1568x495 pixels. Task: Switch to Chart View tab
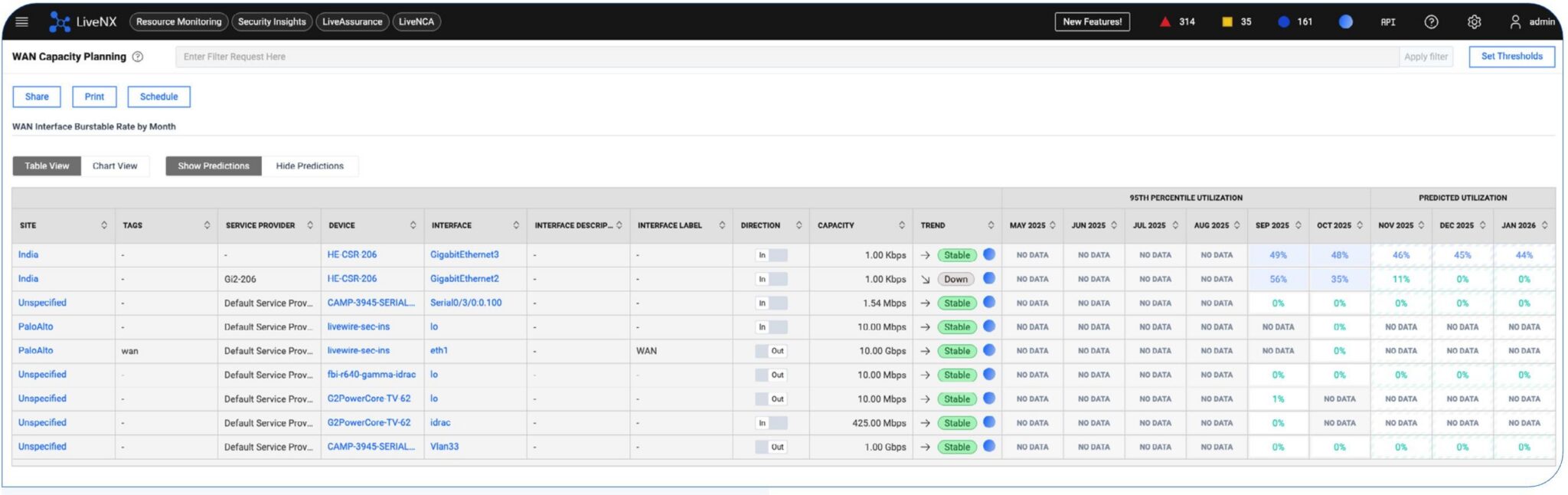pyautogui.click(x=115, y=166)
